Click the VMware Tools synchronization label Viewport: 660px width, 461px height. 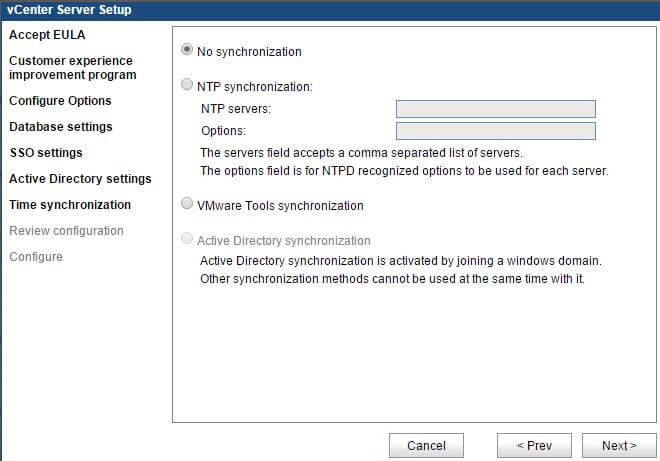click(x=280, y=206)
